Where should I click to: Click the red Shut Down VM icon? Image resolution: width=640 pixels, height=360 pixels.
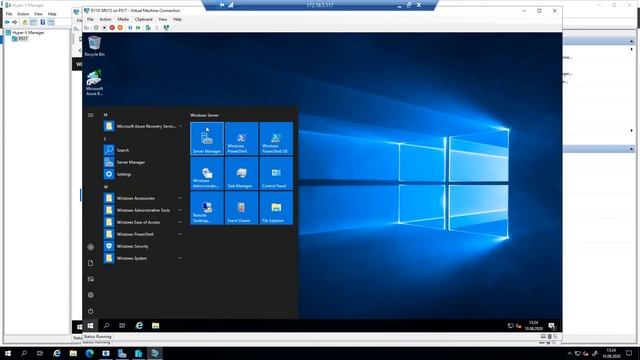pyautogui.click(x=112, y=28)
